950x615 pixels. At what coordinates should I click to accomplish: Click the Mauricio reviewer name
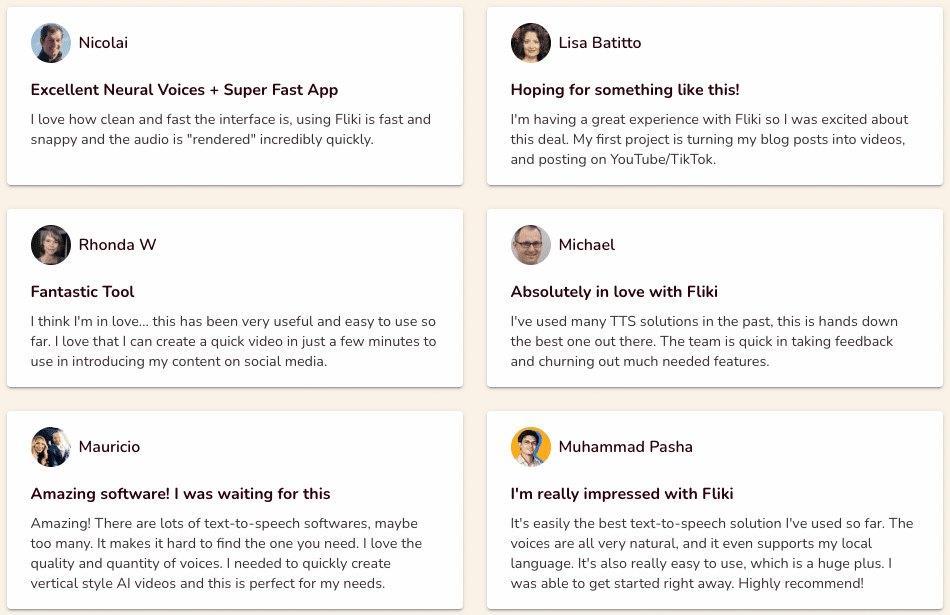[x=109, y=447]
